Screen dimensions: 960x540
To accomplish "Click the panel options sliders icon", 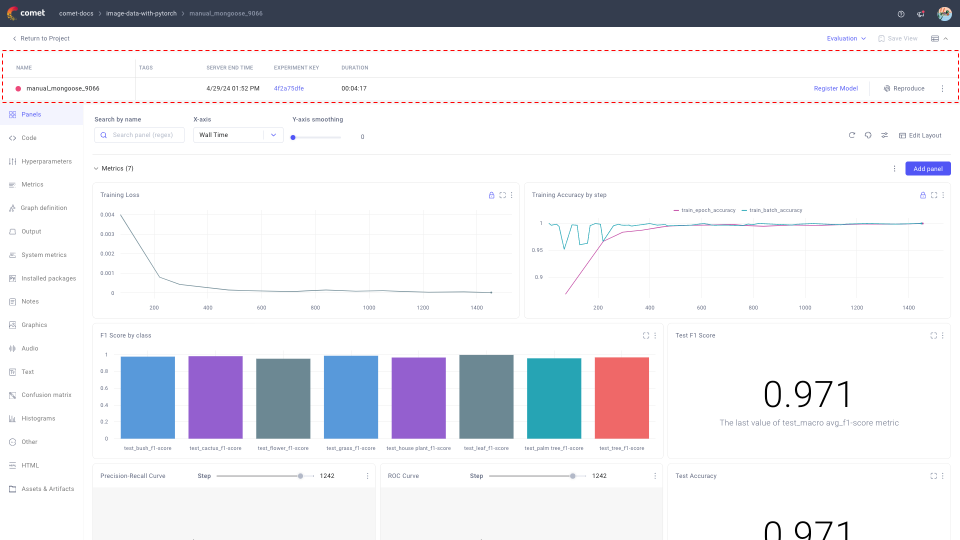I will 885,135.
